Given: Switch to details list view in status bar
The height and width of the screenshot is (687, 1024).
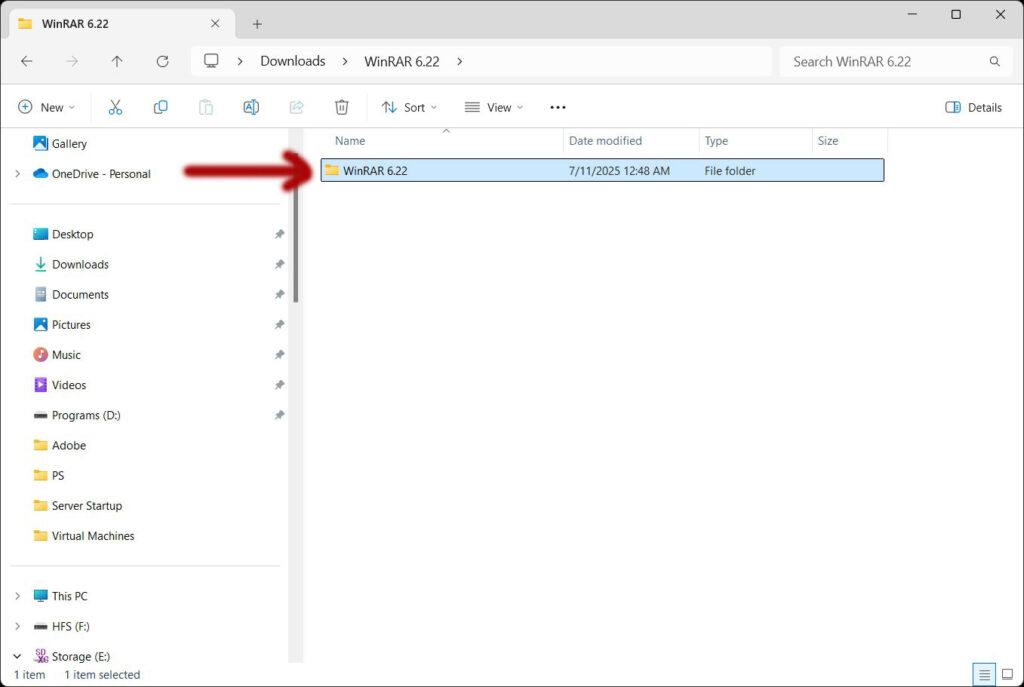Looking at the screenshot, I should tap(984, 674).
